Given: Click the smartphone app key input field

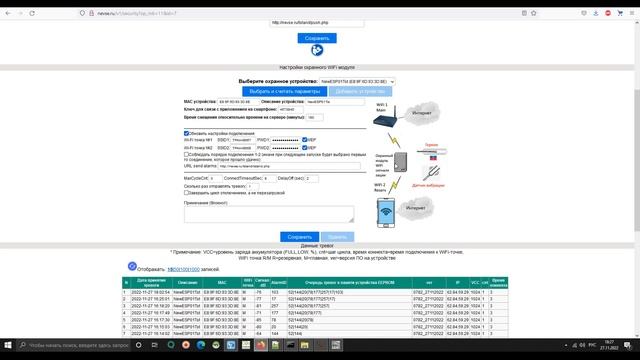Looking at the screenshot, I should 291,109.
